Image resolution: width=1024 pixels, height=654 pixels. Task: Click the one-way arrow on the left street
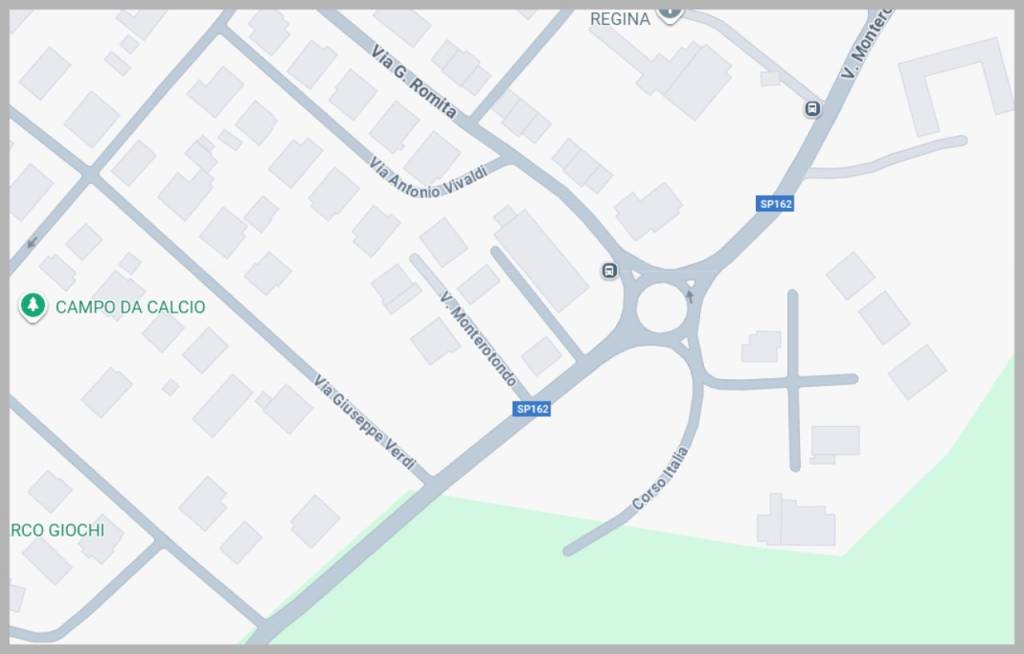tap(31, 242)
